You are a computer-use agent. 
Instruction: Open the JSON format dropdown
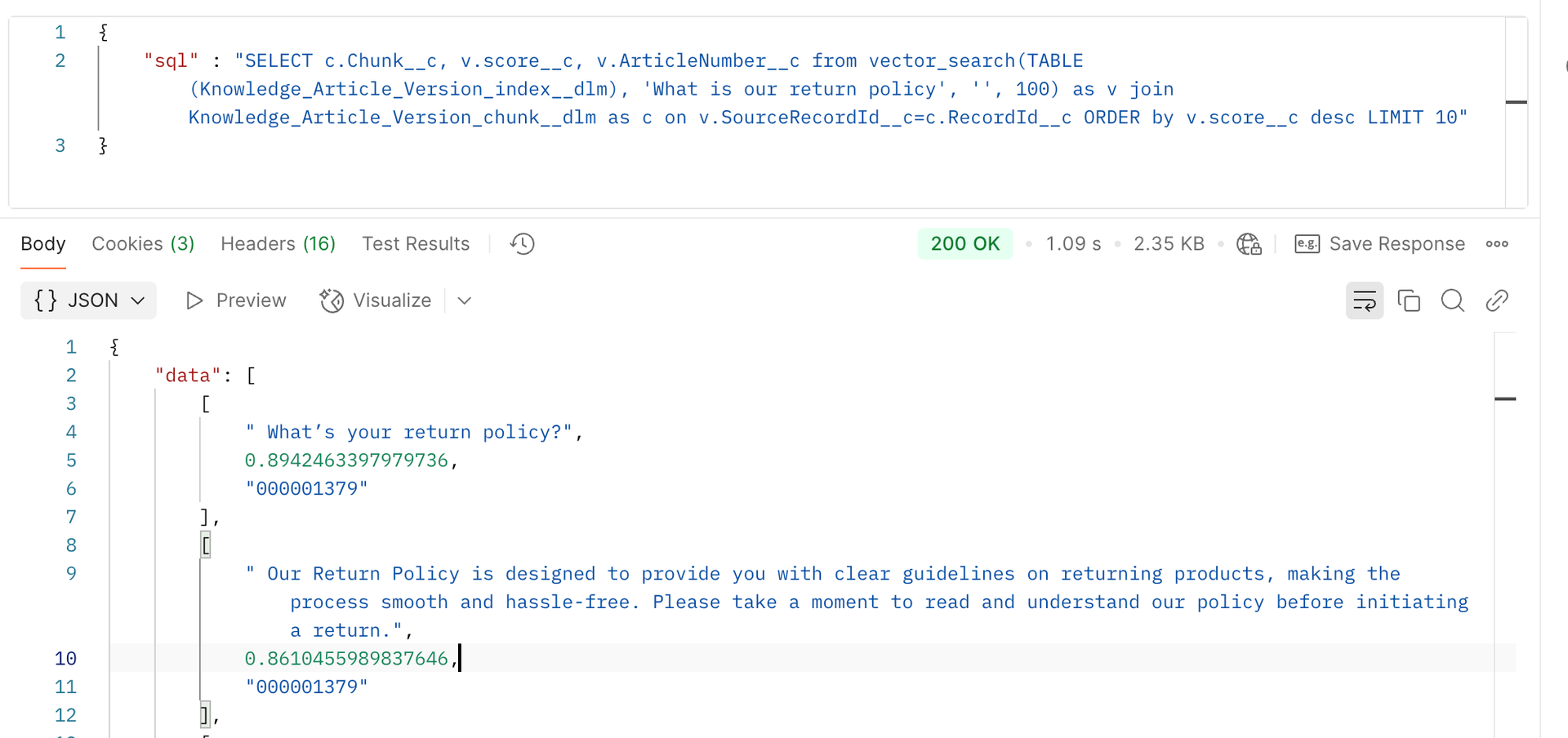(x=88, y=300)
